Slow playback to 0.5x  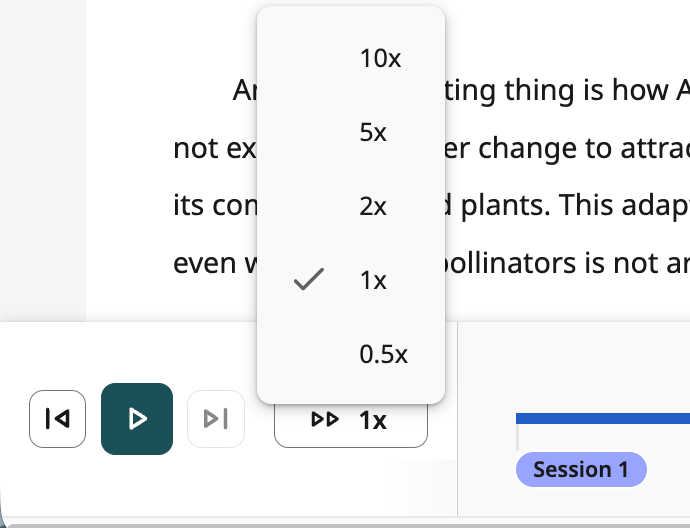351,353
